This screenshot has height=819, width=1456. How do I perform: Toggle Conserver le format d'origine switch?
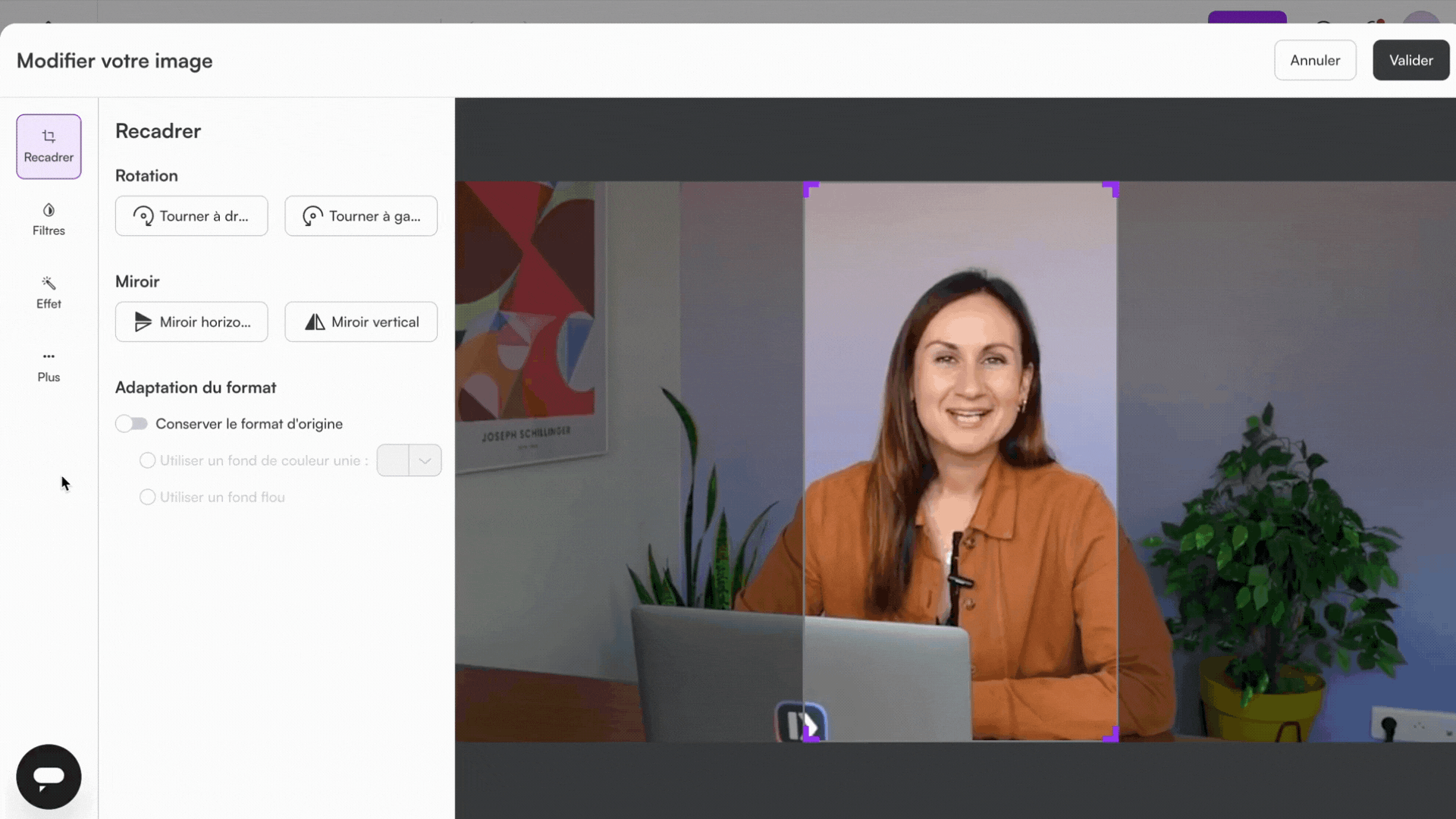click(x=131, y=424)
